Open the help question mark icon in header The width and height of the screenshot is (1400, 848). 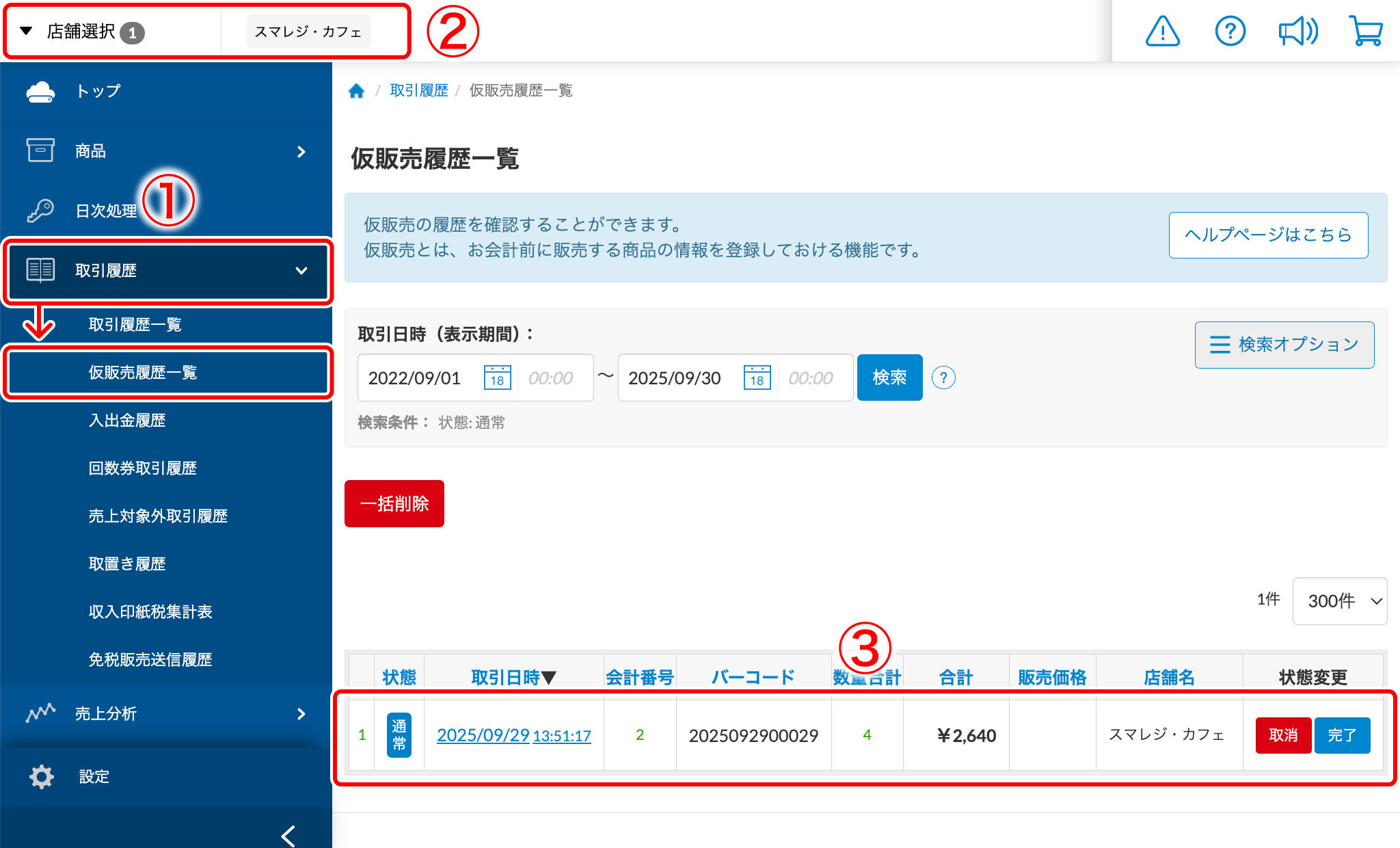click(1230, 31)
